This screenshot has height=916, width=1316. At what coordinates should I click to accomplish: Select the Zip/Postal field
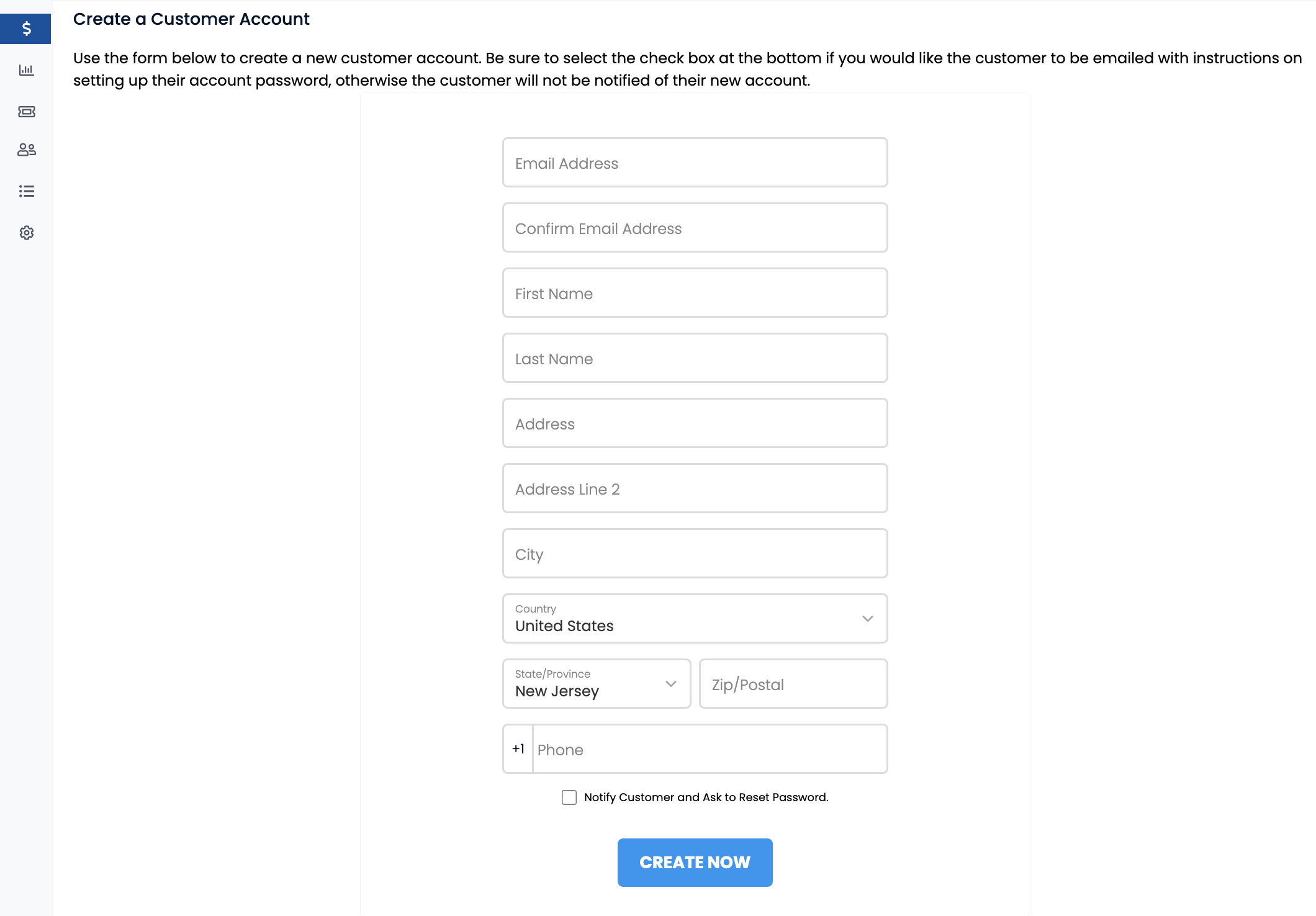793,684
